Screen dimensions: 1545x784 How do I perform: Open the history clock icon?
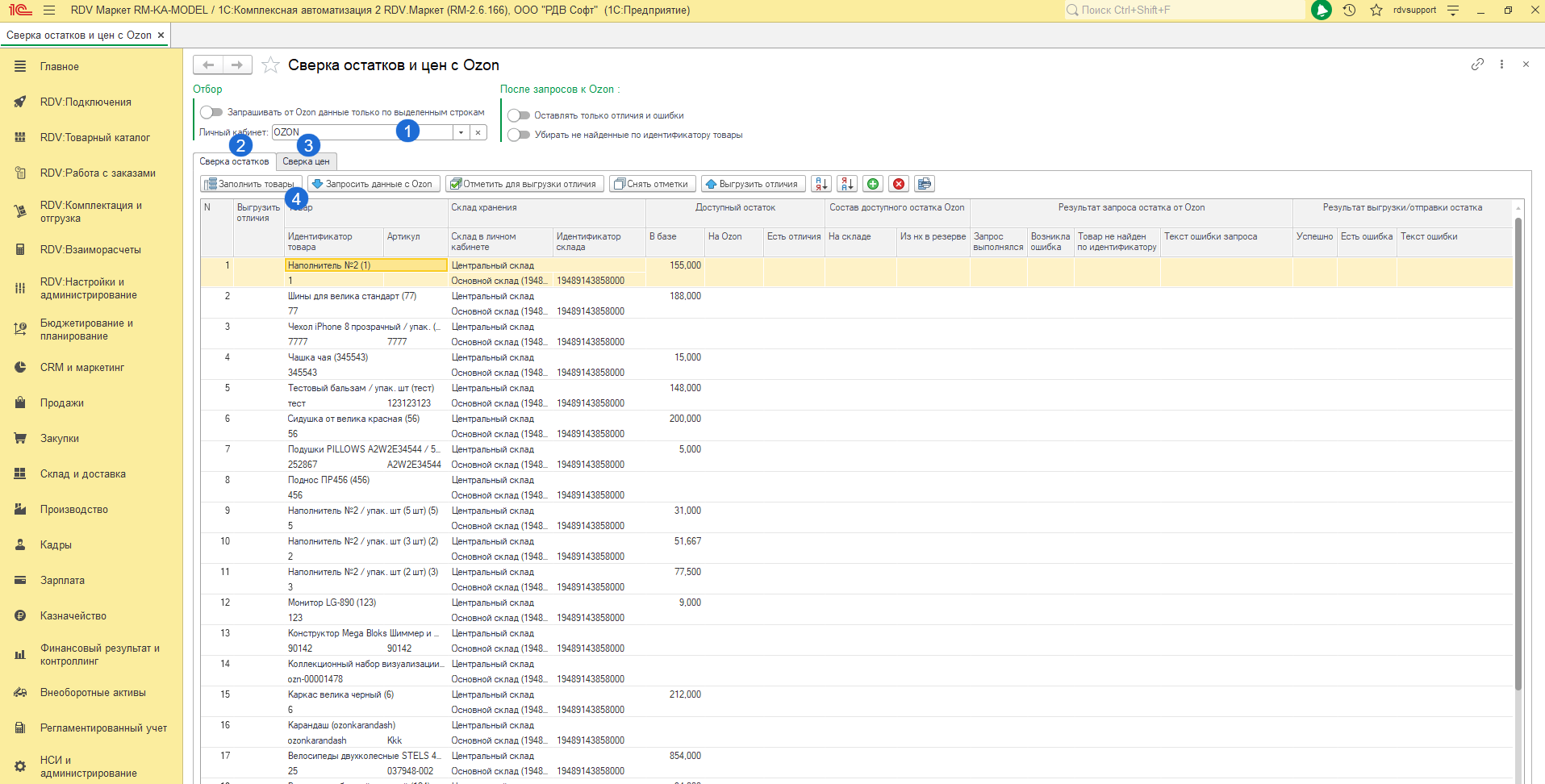tap(1349, 10)
